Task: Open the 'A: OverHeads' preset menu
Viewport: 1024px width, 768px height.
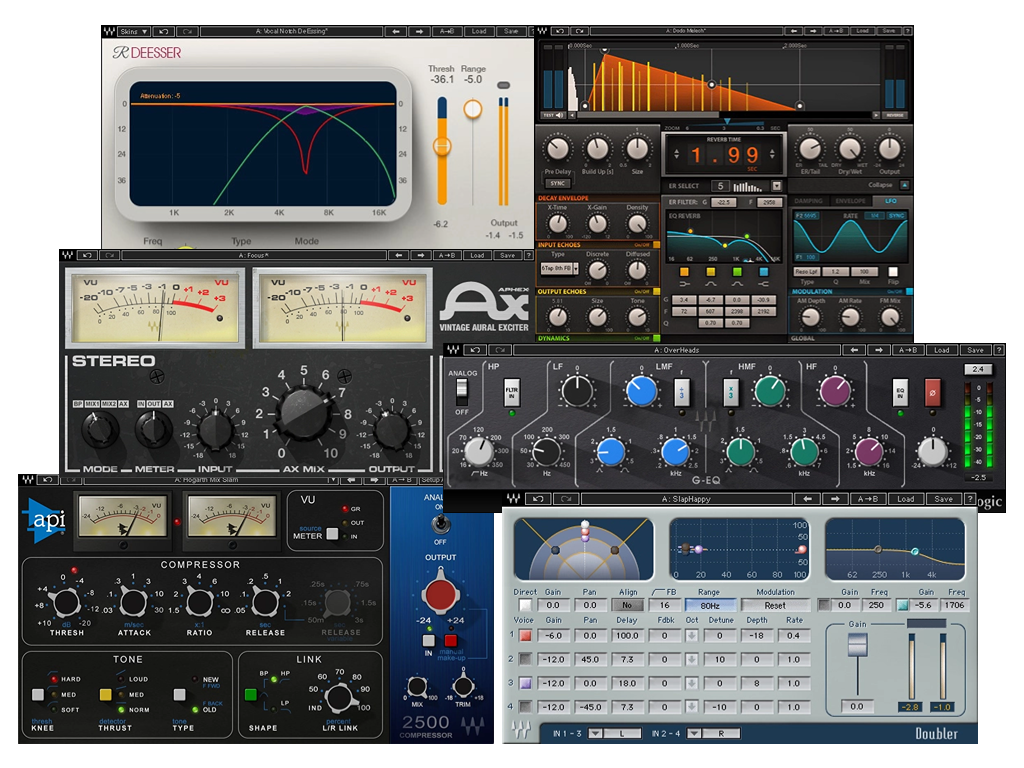Action: pos(677,350)
